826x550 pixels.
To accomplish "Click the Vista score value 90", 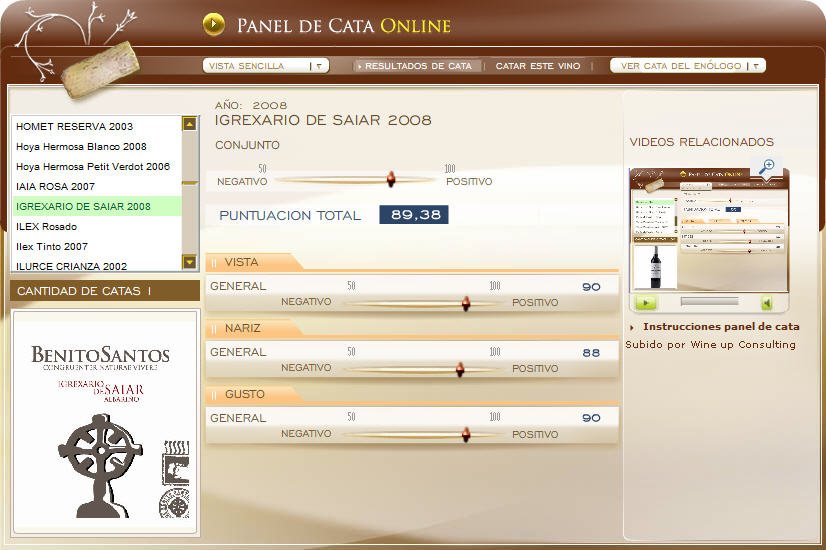I will [591, 287].
